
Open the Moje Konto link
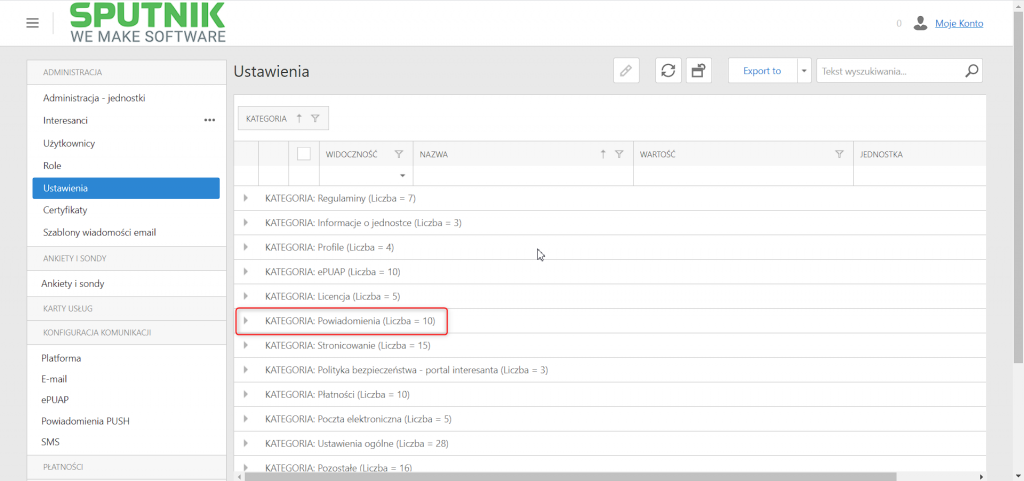[x=959, y=23]
